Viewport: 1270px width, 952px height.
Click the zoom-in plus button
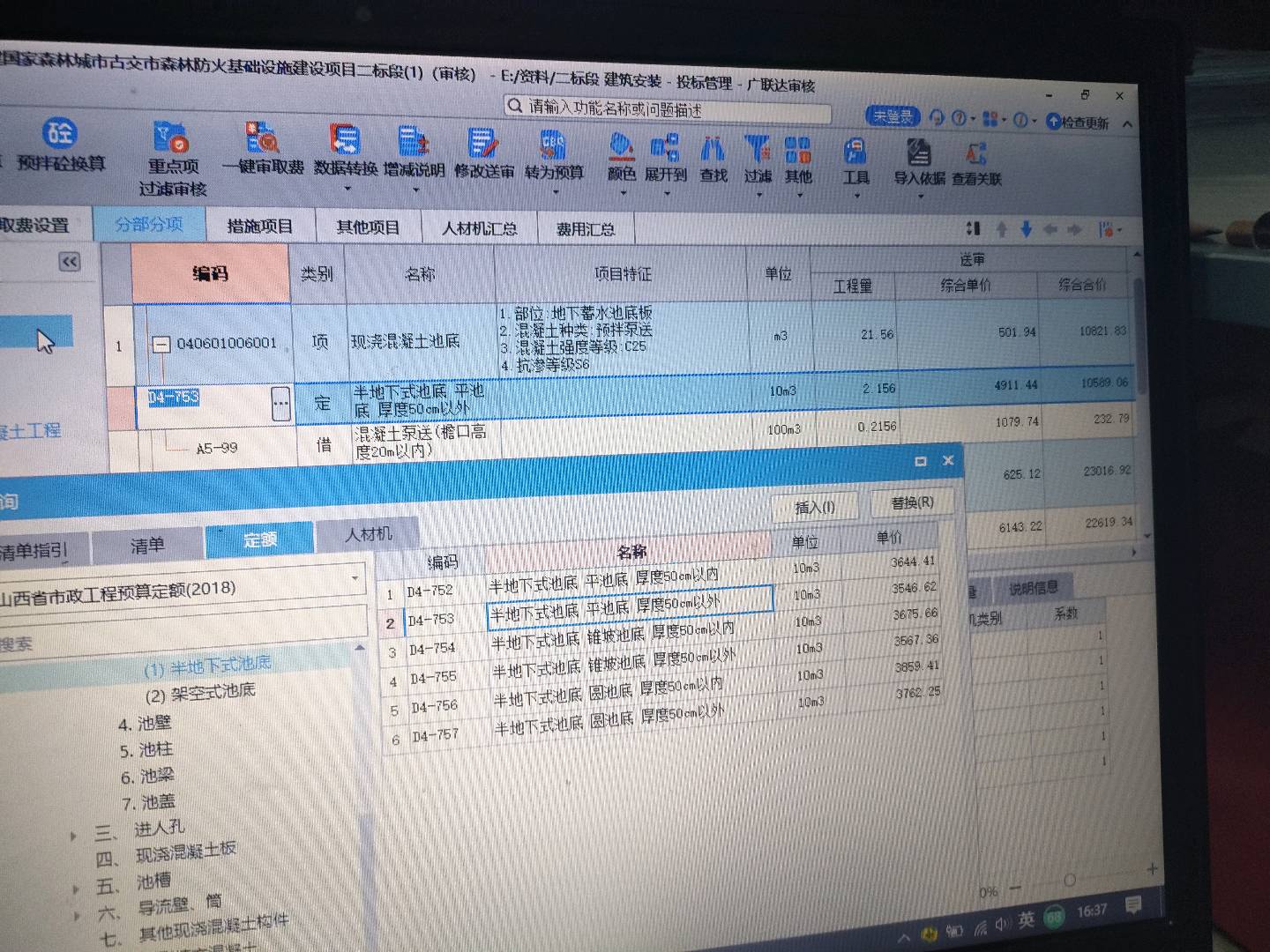pyautogui.click(x=1152, y=869)
